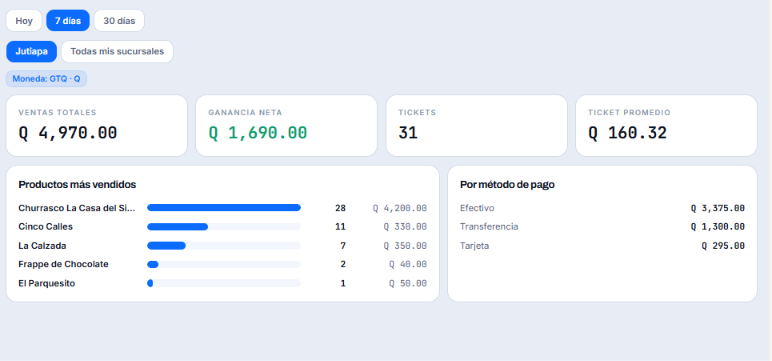Image resolution: width=772 pixels, height=361 pixels.
Task: Select the Transferencia payment method
Action: coord(489,227)
